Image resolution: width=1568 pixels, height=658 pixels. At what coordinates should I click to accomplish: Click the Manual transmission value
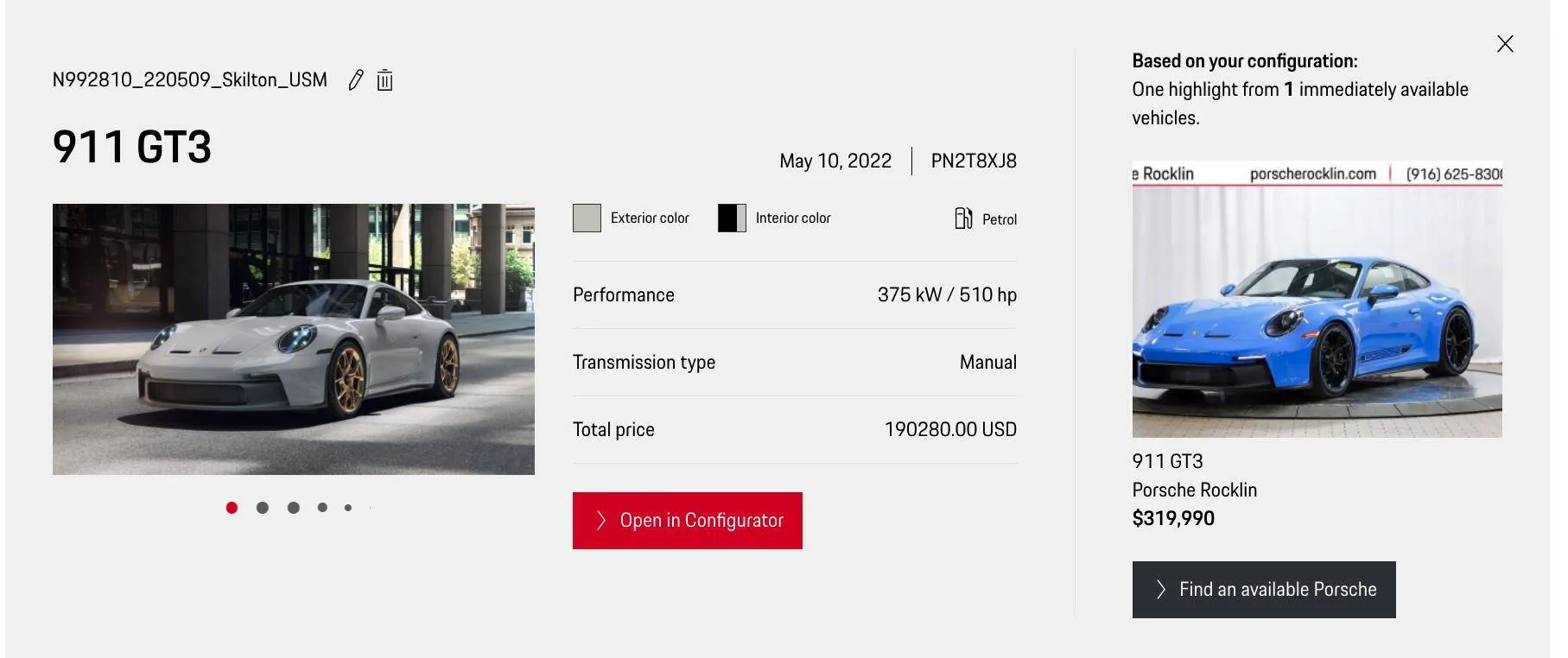click(x=988, y=363)
